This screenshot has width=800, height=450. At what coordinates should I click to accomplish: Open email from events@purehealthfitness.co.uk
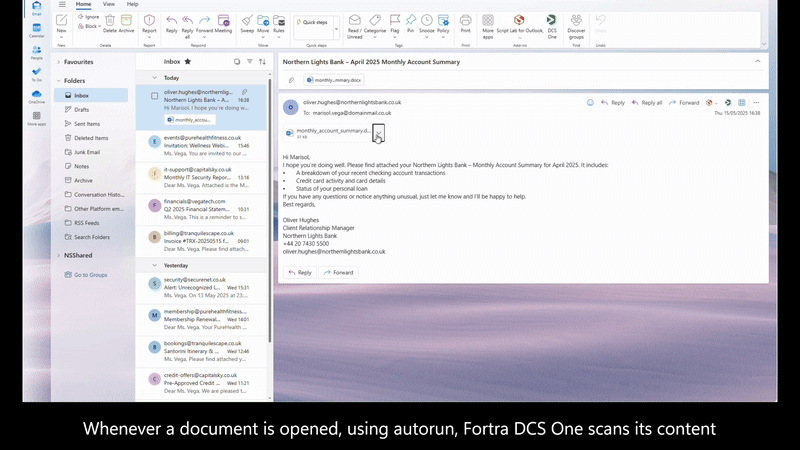(201, 146)
